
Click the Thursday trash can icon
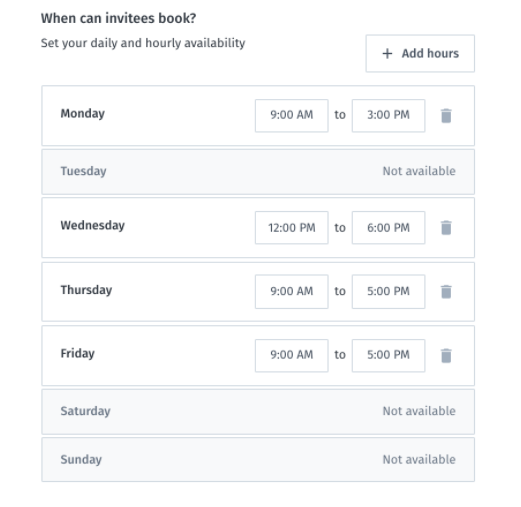(x=446, y=292)
